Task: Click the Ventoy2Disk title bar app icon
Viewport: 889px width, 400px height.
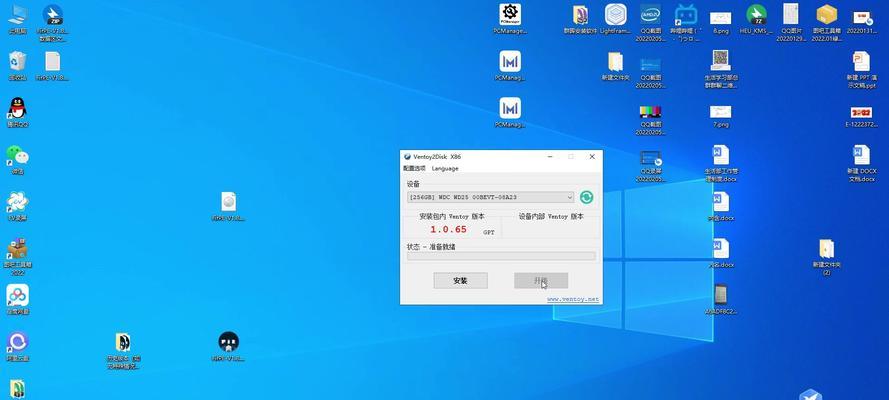Action: pos(407,156)
